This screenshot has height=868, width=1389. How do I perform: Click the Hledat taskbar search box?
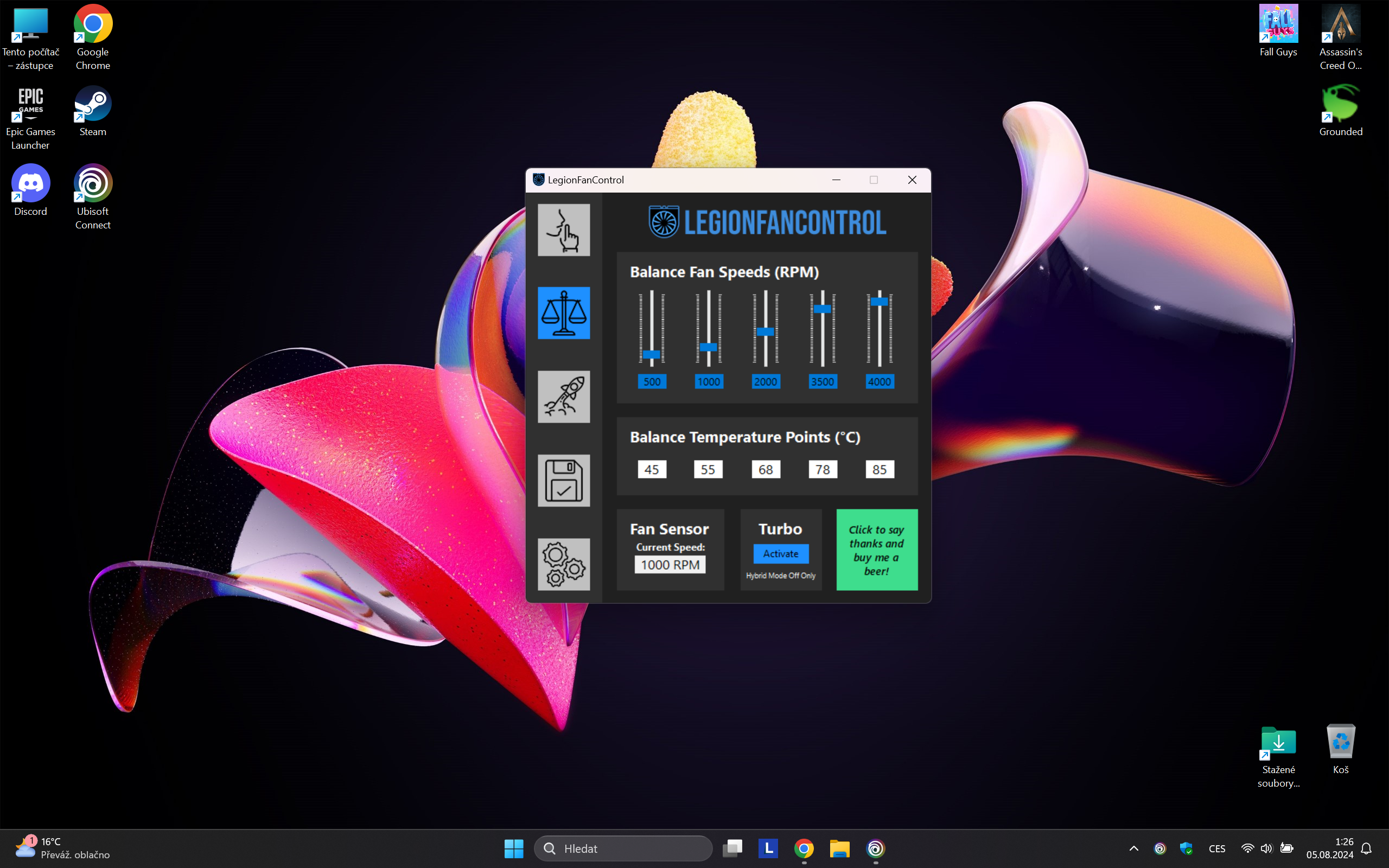click(623, 848)
